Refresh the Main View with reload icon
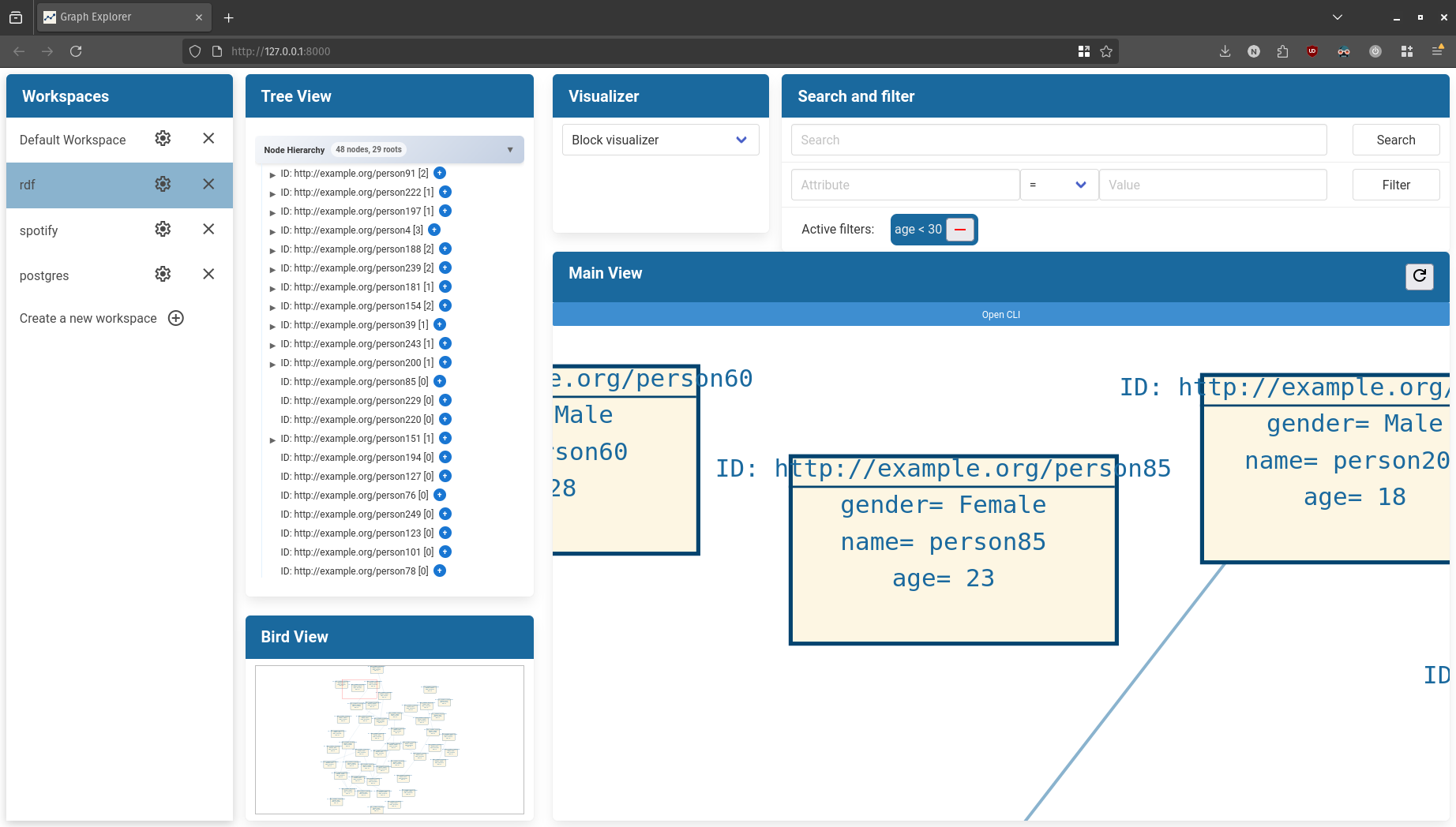1456x827 pixels. point(1419,275)
